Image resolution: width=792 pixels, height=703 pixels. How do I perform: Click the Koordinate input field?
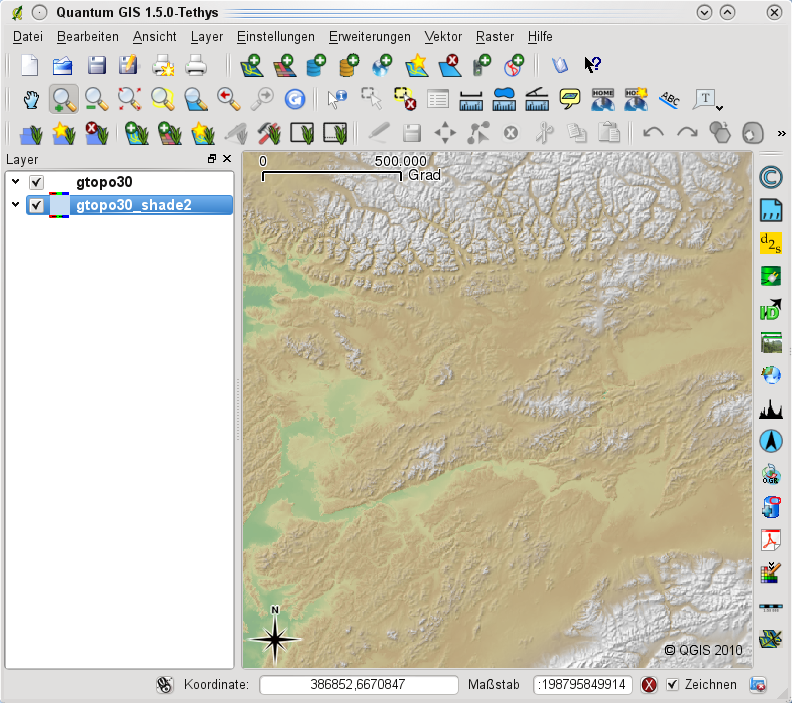pos(358,685)
